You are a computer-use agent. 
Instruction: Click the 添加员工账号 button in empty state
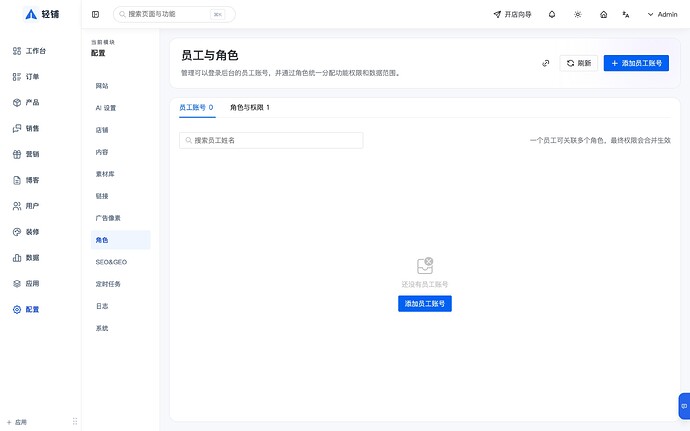click(x=425, y=304)
